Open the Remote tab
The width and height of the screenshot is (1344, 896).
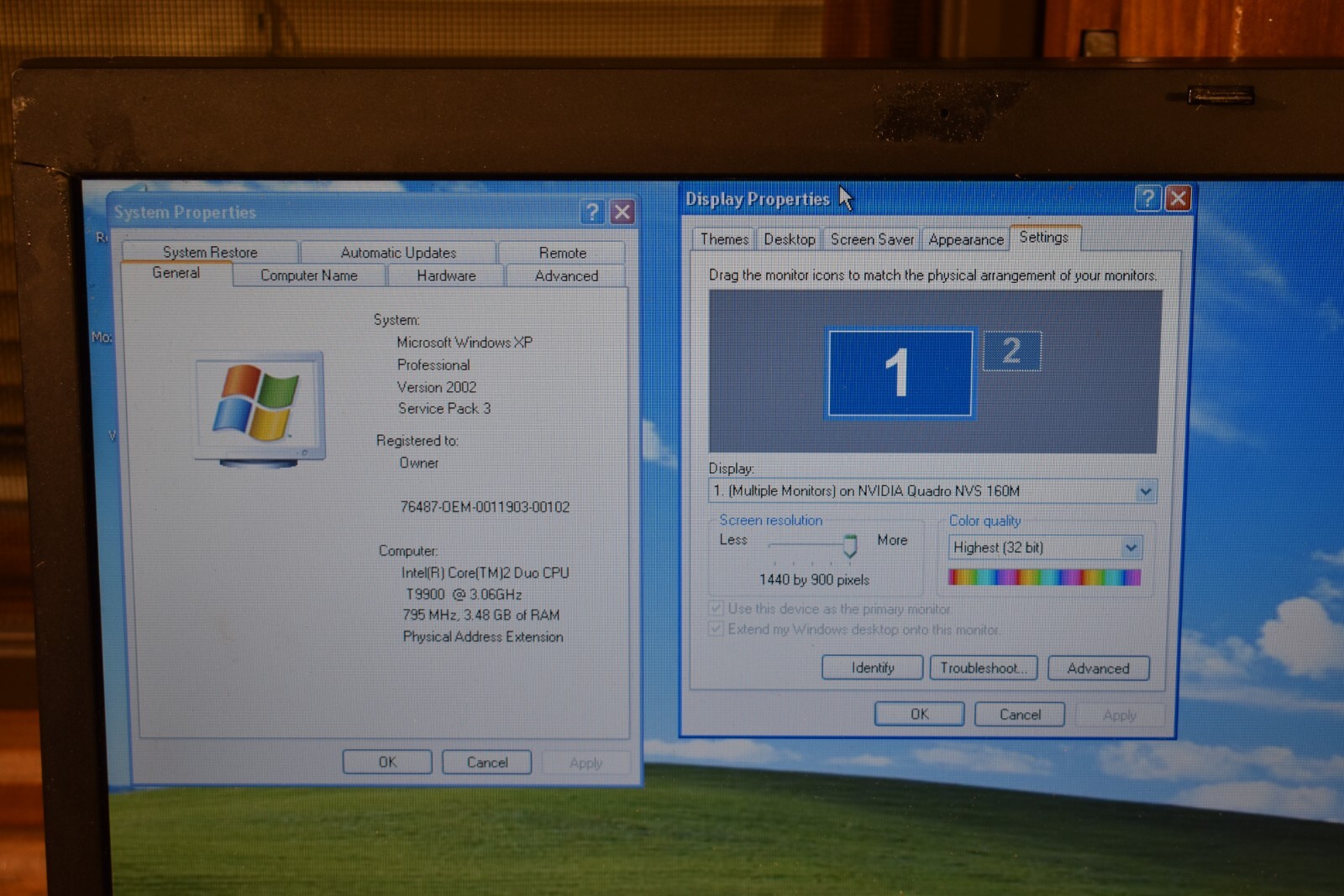pos(562,253)
